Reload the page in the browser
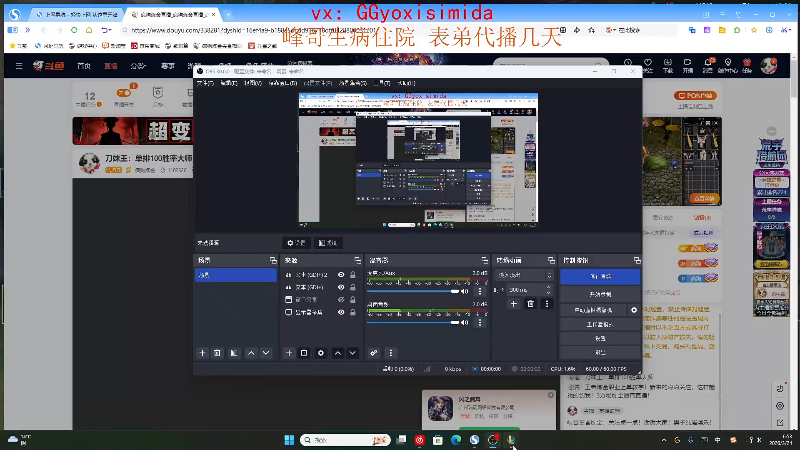800x450 pixels. pos(74,30)
